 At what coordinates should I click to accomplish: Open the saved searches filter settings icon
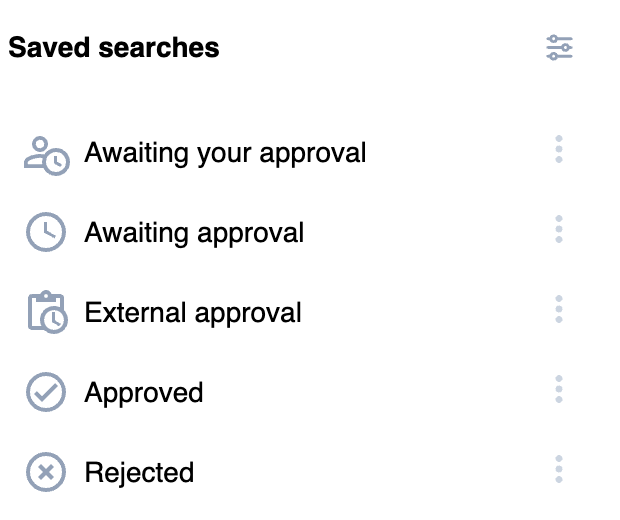[559, 47]
